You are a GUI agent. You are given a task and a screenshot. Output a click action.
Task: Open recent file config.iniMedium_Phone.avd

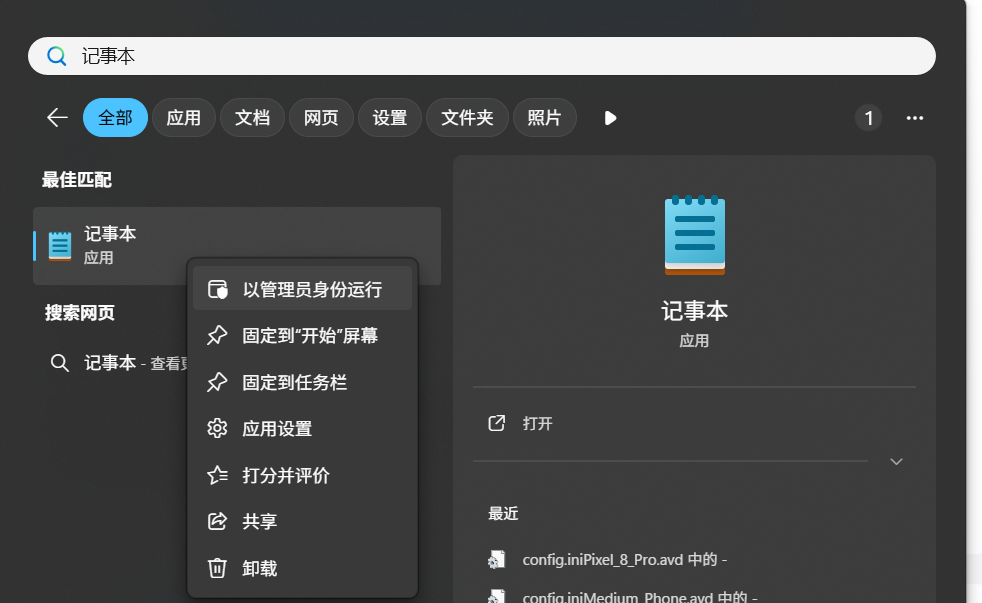pyautogui.click(x=639, y=597)
